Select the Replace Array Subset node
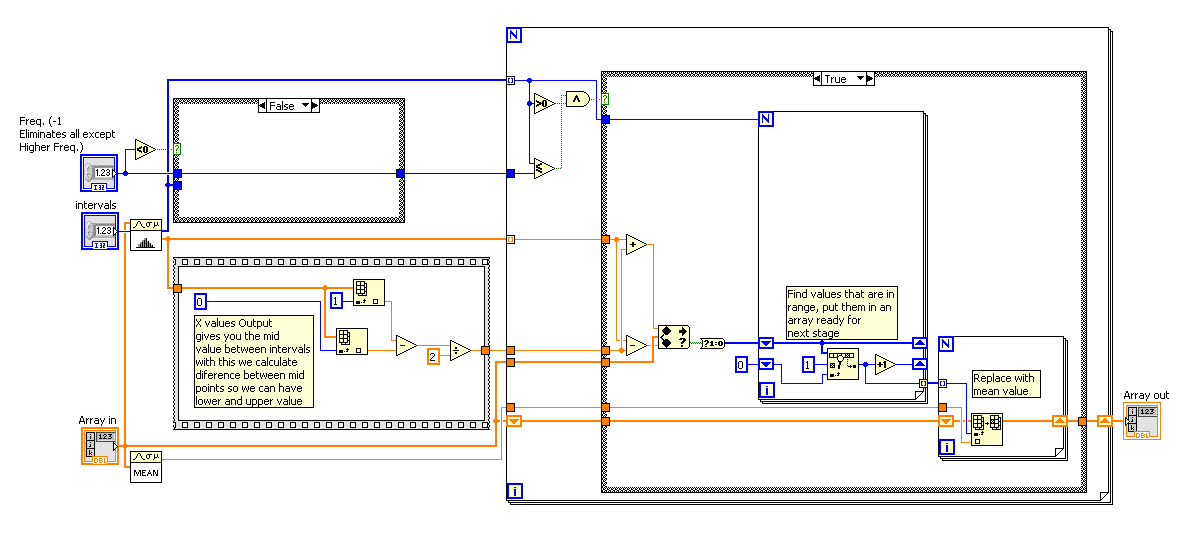 click(988, 429)
